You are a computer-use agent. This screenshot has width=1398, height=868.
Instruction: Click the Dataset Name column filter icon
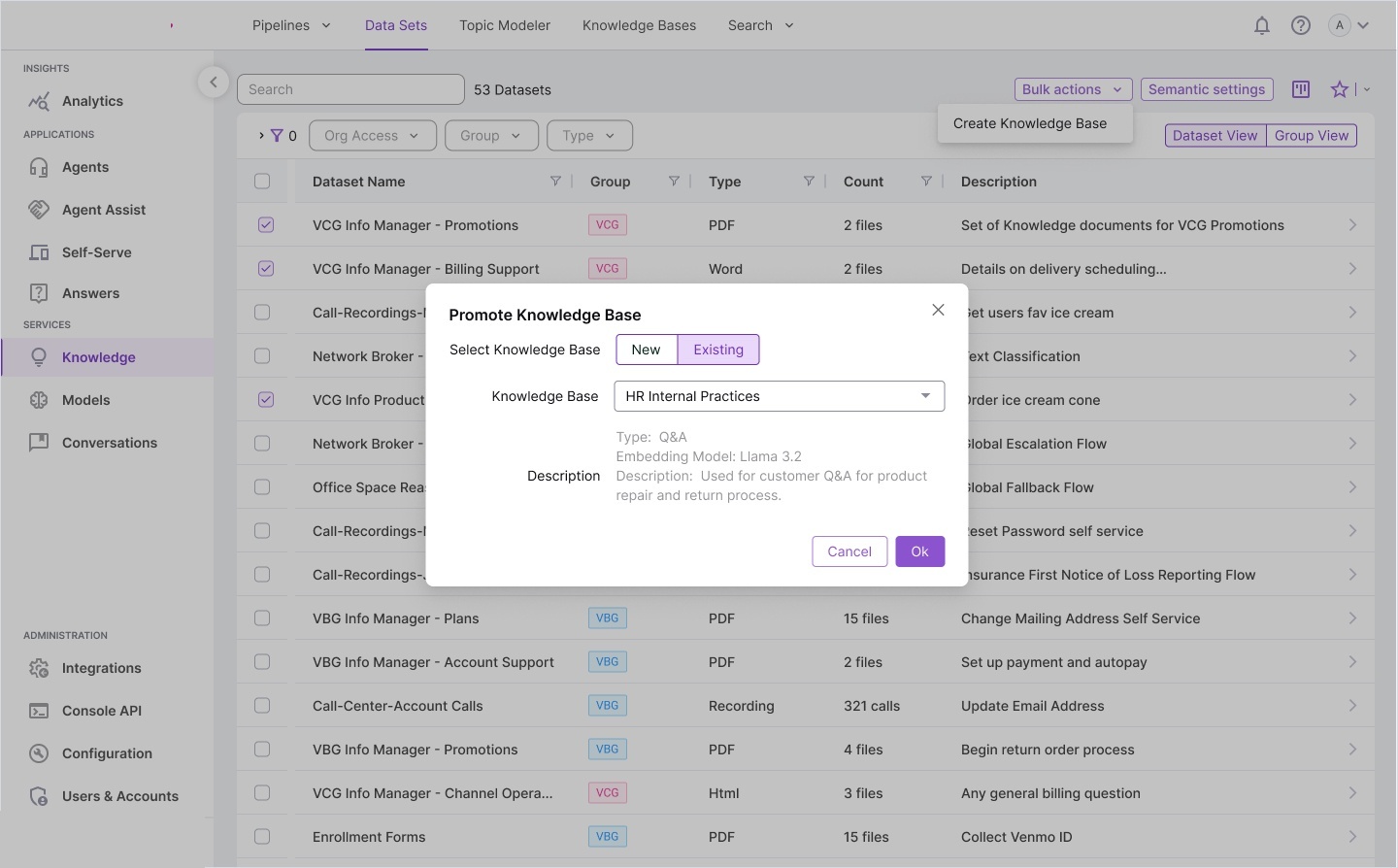tap(555, 182)
